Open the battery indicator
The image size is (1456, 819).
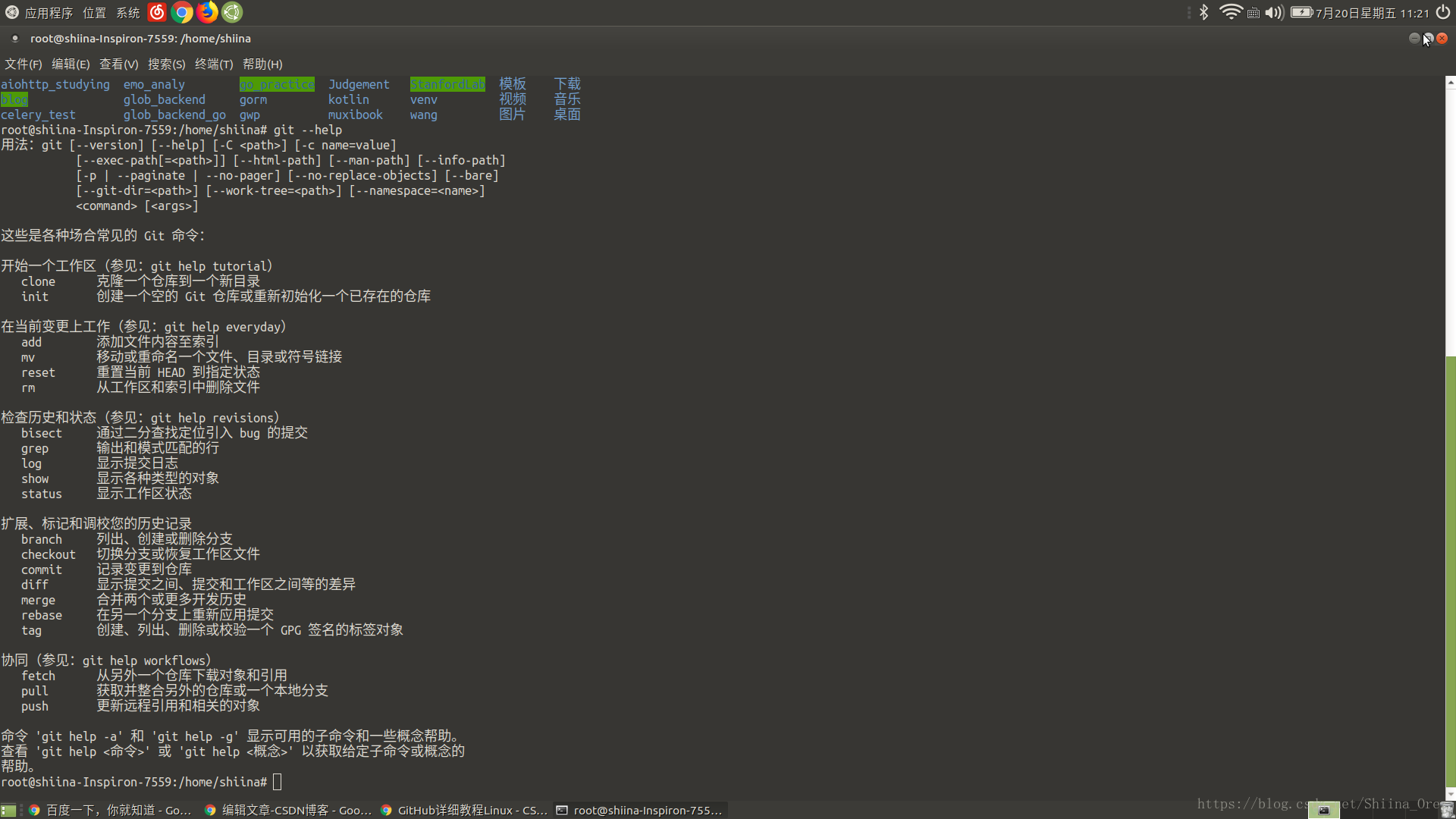coord(1301,12)
